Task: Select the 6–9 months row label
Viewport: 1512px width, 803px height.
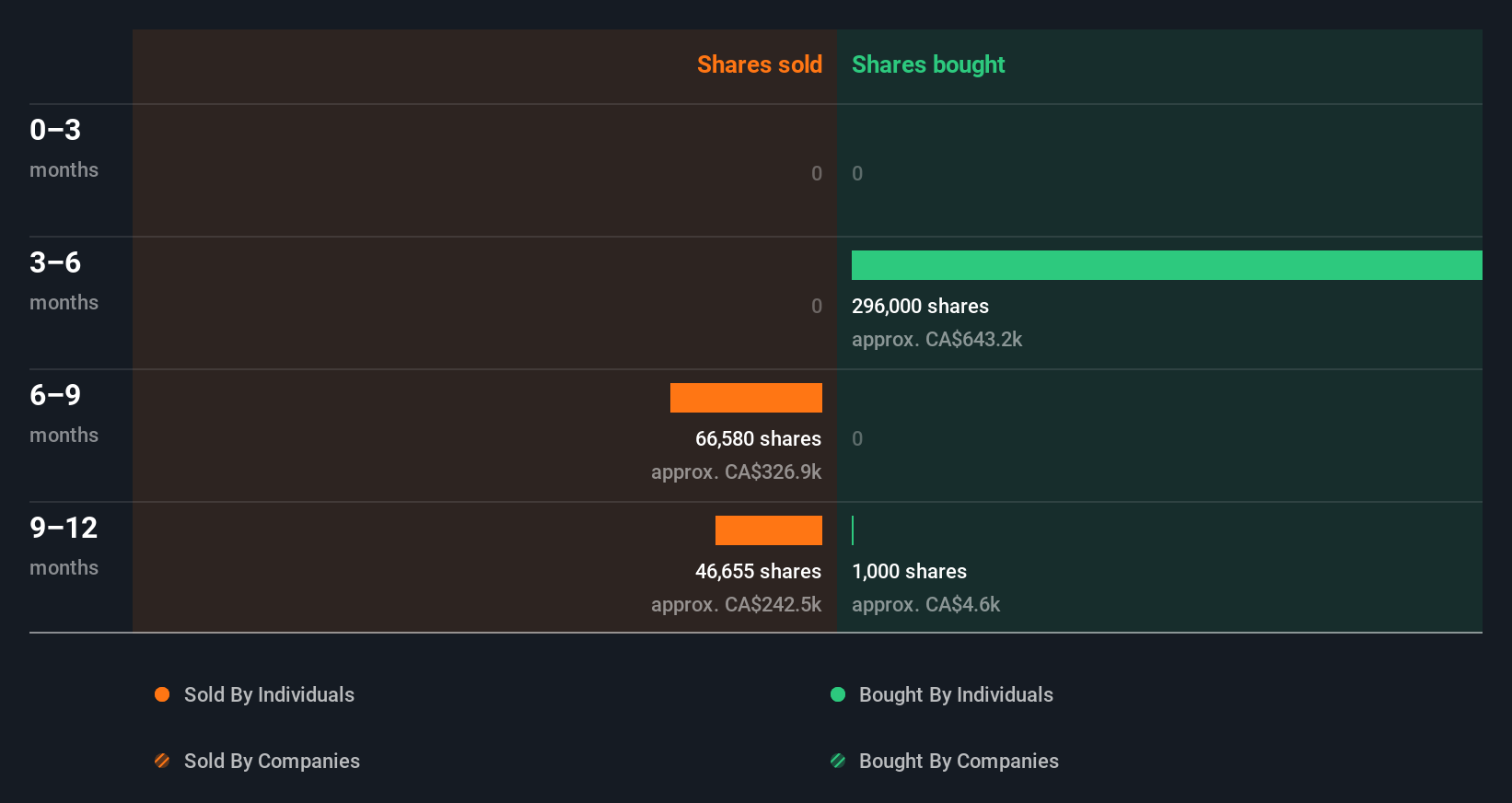Action: 64,413
